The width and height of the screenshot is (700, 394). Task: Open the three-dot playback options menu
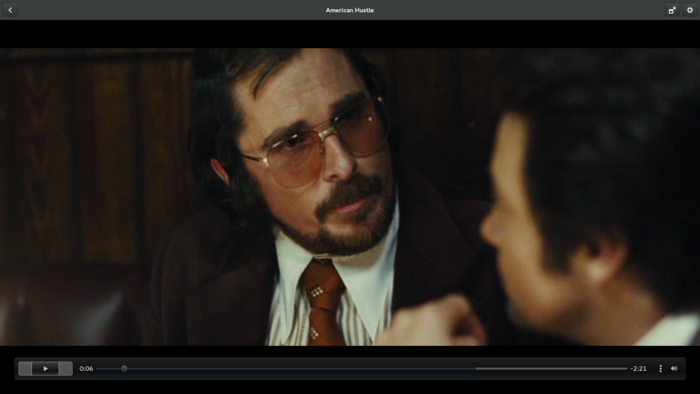(660, 369)
